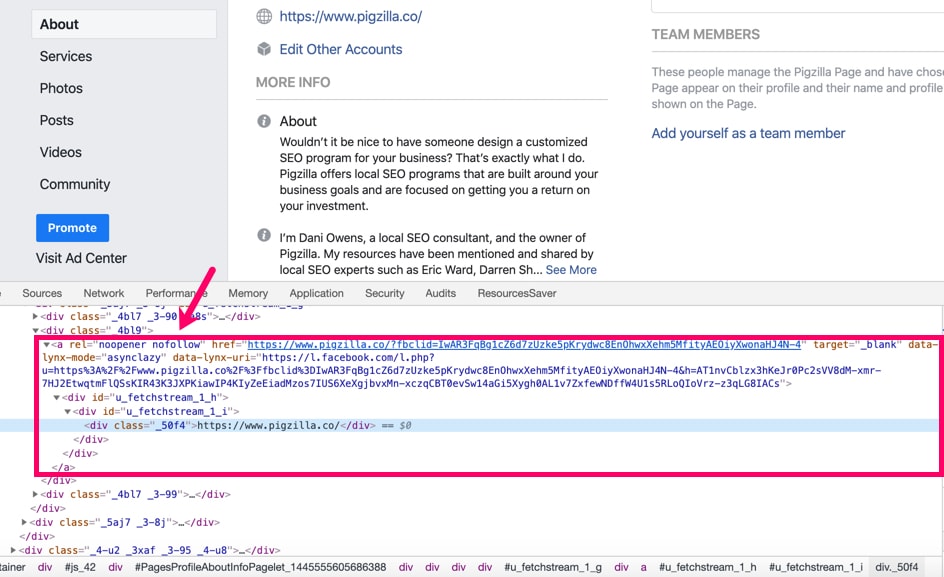The height and width of the screenshot is (577, 944).
Task: Collapse the div class _4bl9 node
Action: tap(36, 330)
